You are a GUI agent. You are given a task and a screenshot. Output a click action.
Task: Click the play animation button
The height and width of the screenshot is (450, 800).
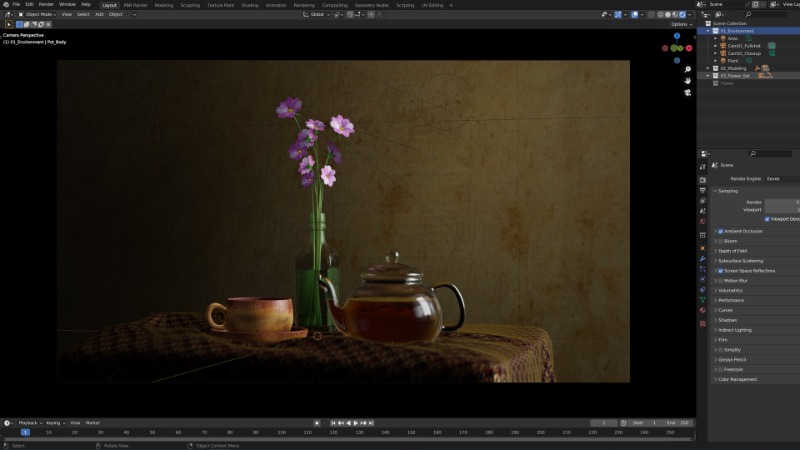tap(355, 423)
